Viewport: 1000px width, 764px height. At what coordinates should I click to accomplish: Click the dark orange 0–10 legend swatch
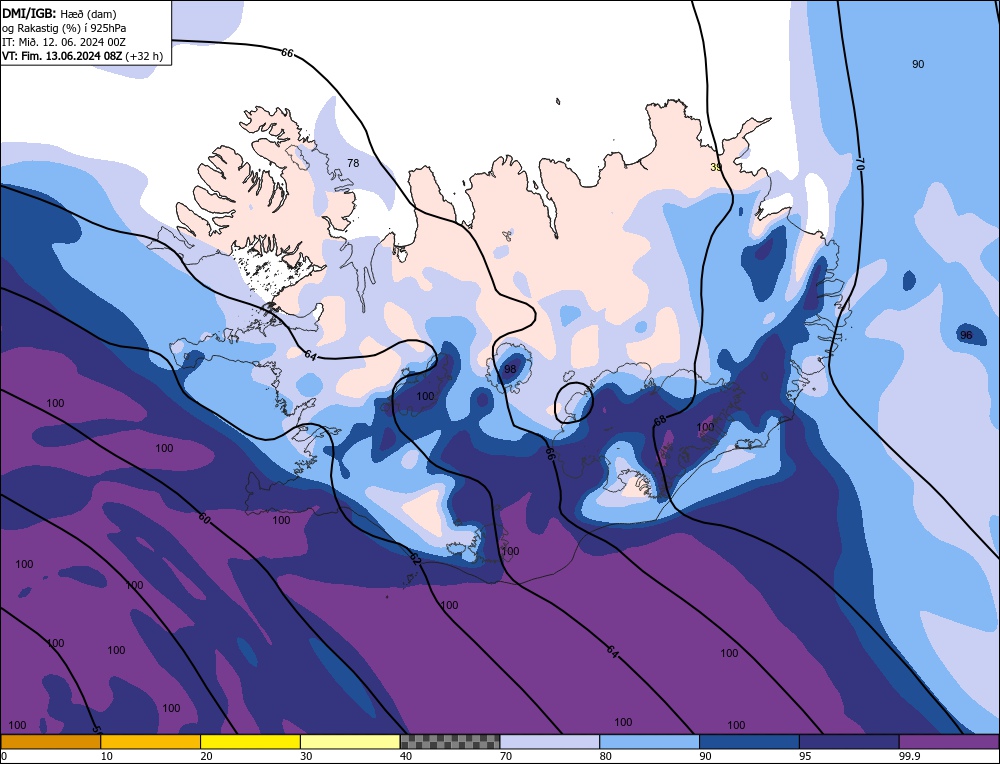pyautogui.click(x=51, y=742)
